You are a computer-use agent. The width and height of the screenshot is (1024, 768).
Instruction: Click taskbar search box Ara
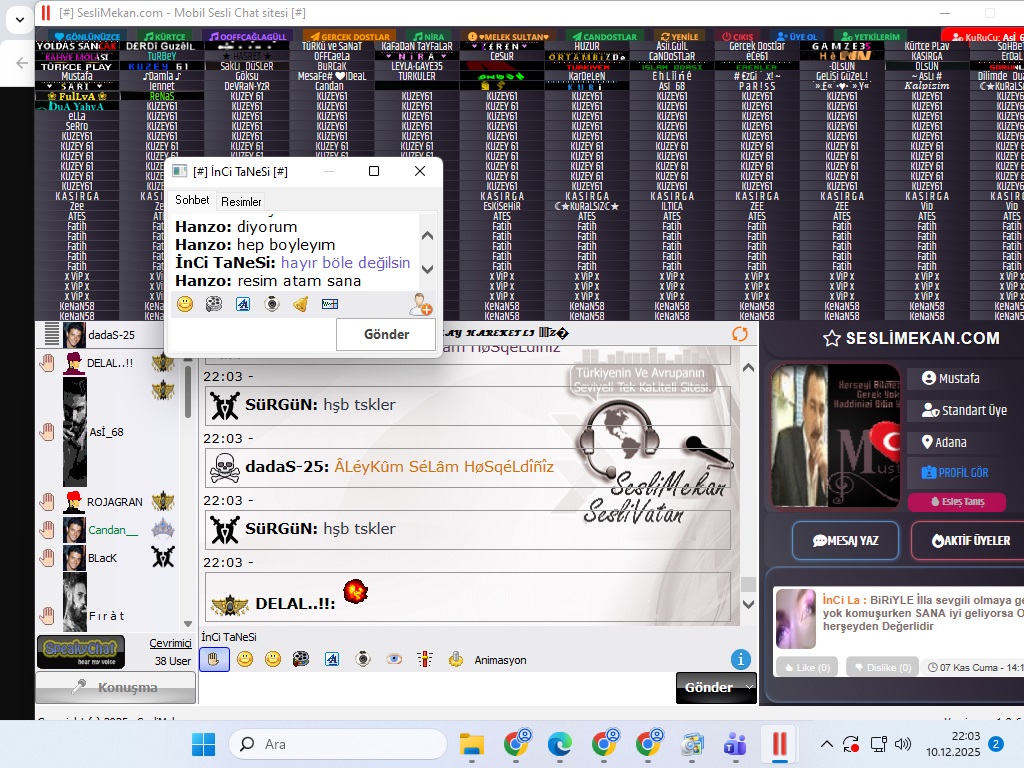338,744
